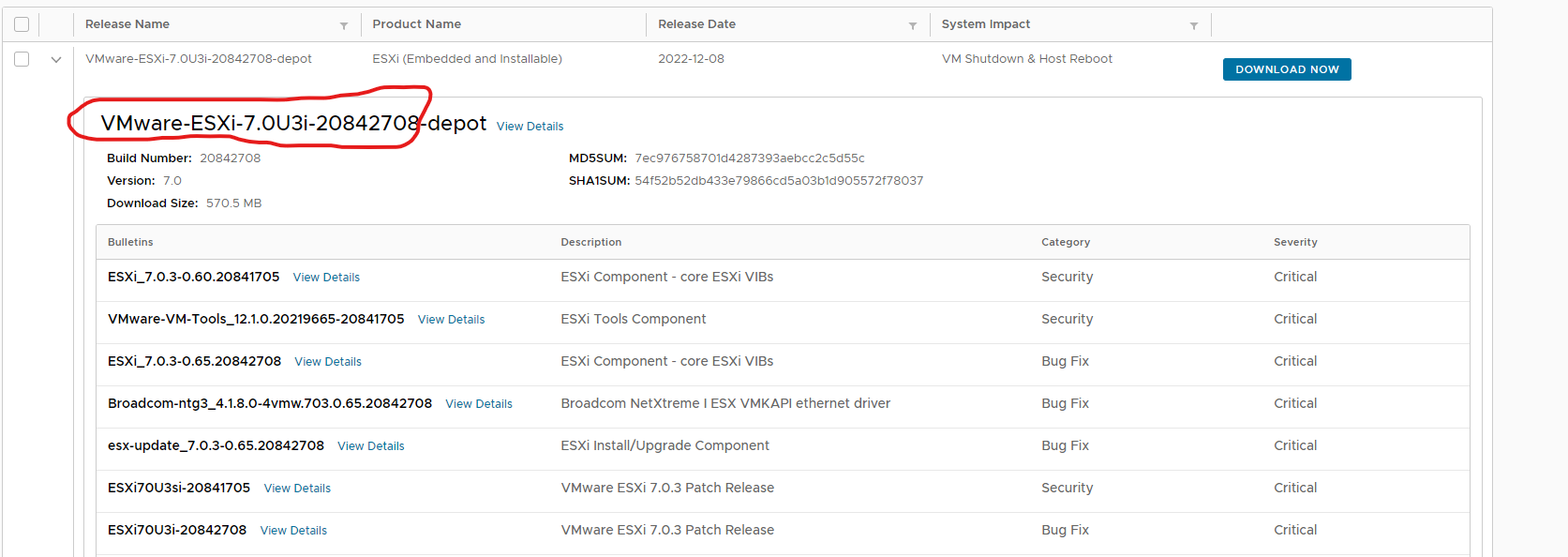Open View Details beside the depot title
This screenshot has height=557, width=1568.
(530, 127)
